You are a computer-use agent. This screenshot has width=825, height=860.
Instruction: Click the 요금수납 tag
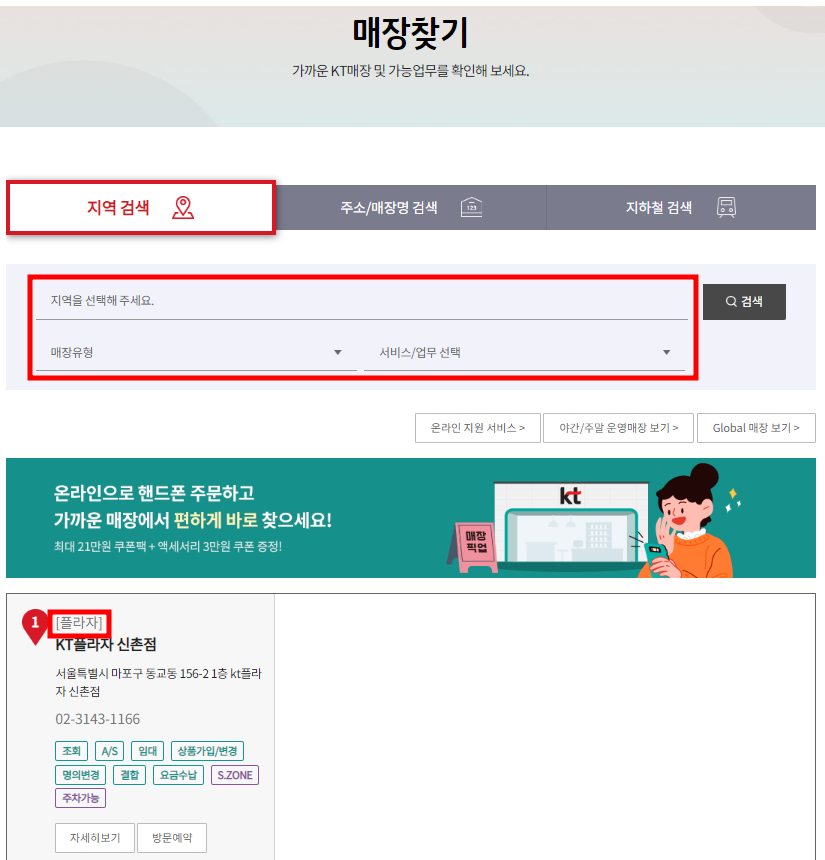(x=178, y=775)
